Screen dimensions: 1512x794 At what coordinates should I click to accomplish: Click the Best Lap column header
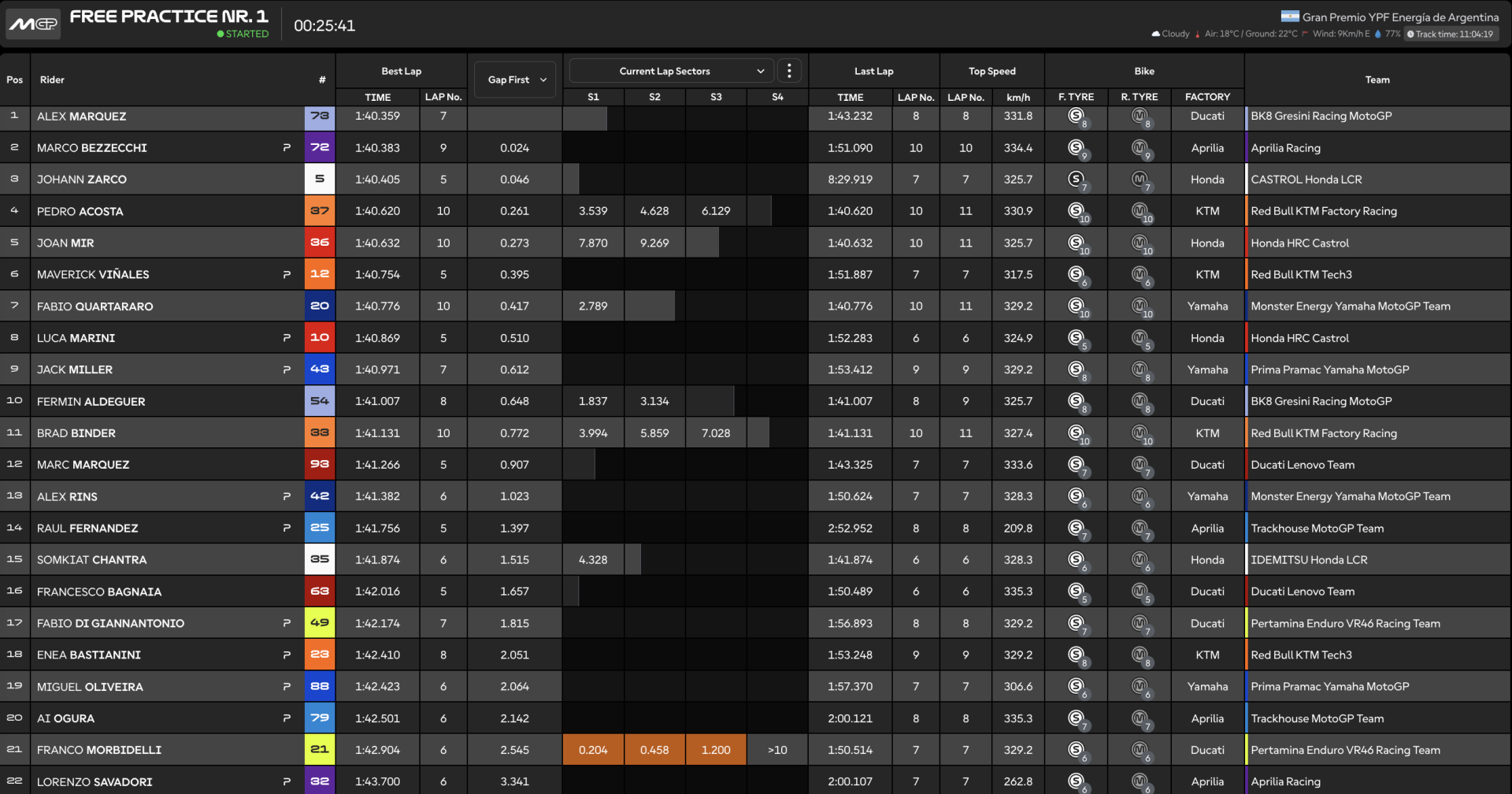coord(402,71)
